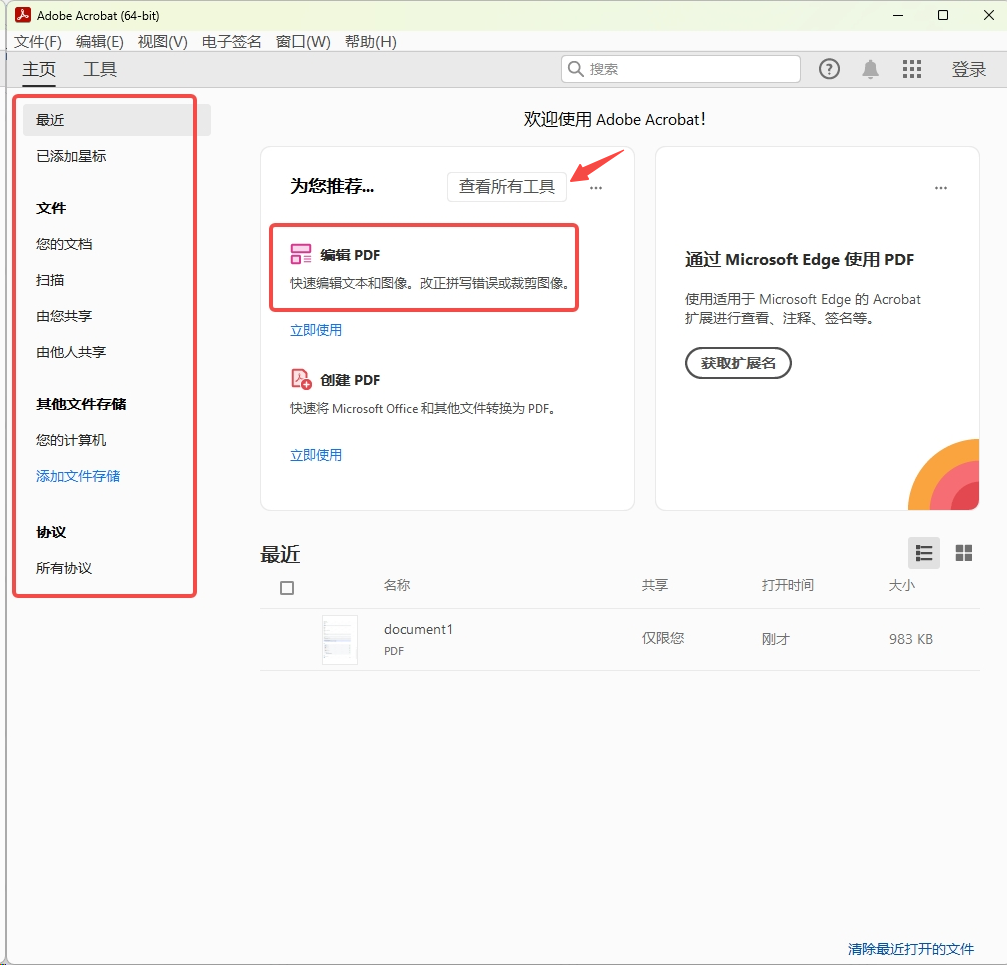Click 清除最近打开的文件 link
1007x965 pixels.
pyautogui.click(x=911, y=948)
